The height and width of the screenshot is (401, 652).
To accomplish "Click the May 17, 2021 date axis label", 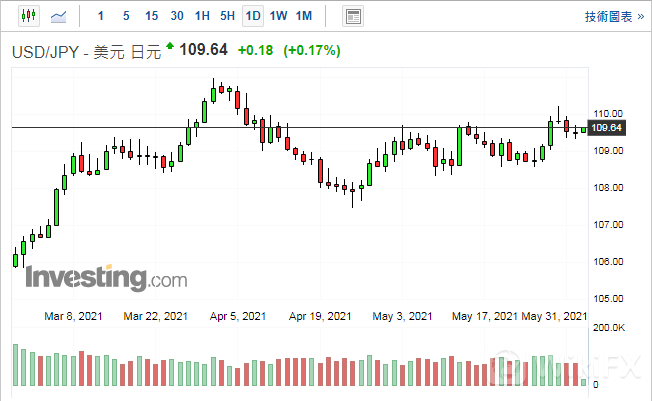I will coord(484,316).
